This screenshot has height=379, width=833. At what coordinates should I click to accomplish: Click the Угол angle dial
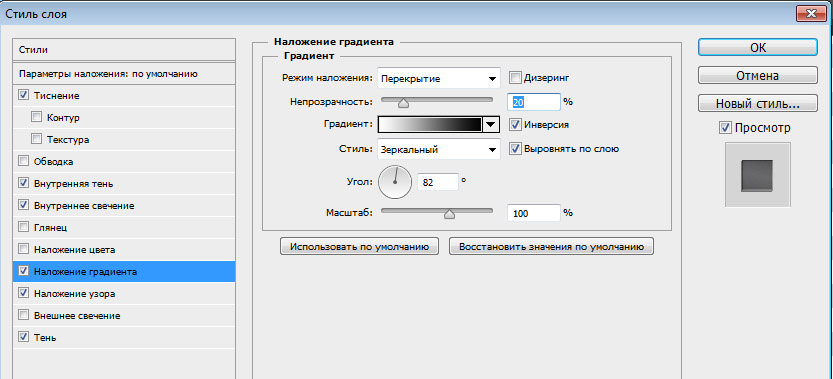(x=395, y=182)
